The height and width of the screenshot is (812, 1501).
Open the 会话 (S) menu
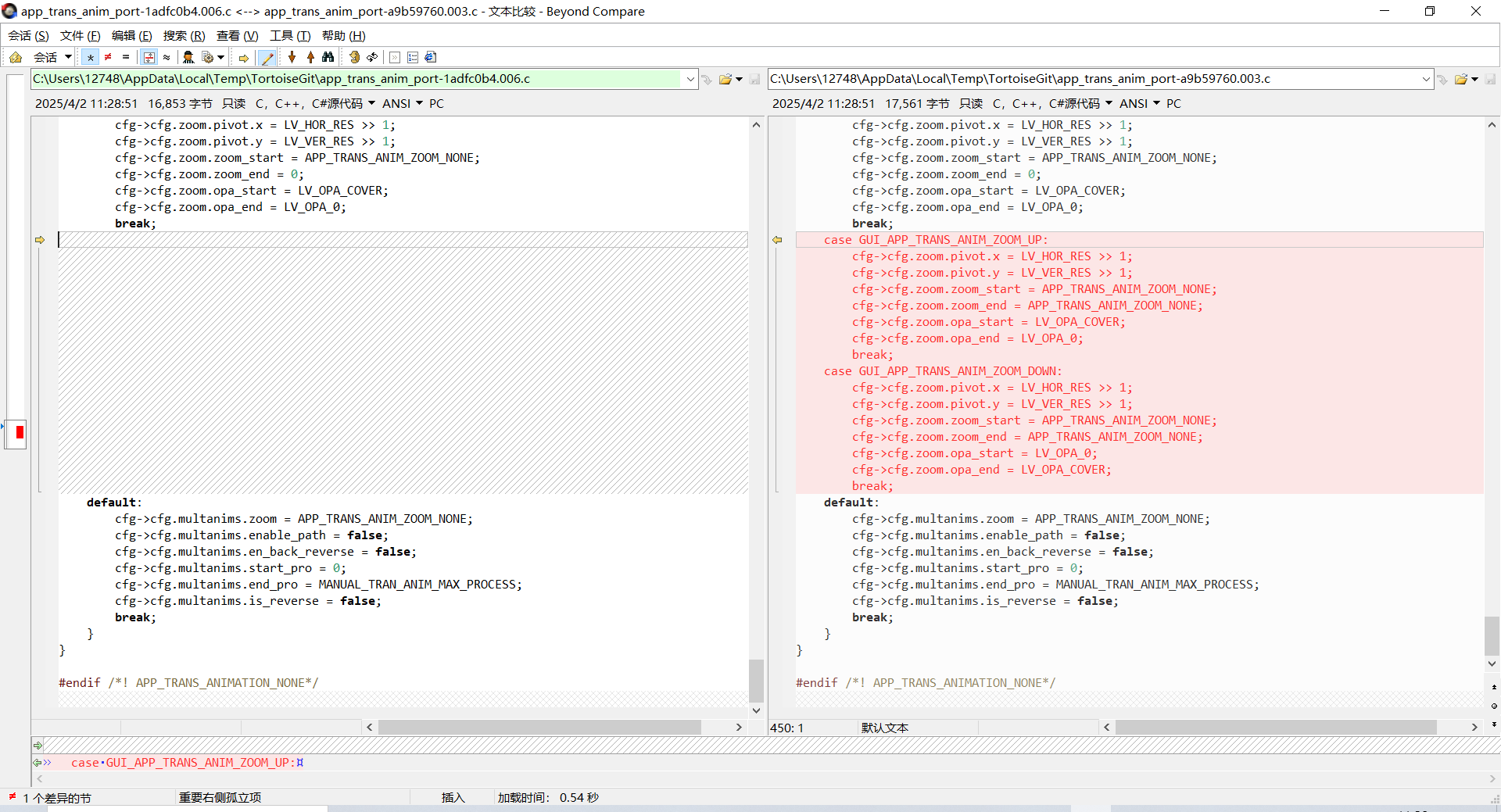click(x=28, y=36)
